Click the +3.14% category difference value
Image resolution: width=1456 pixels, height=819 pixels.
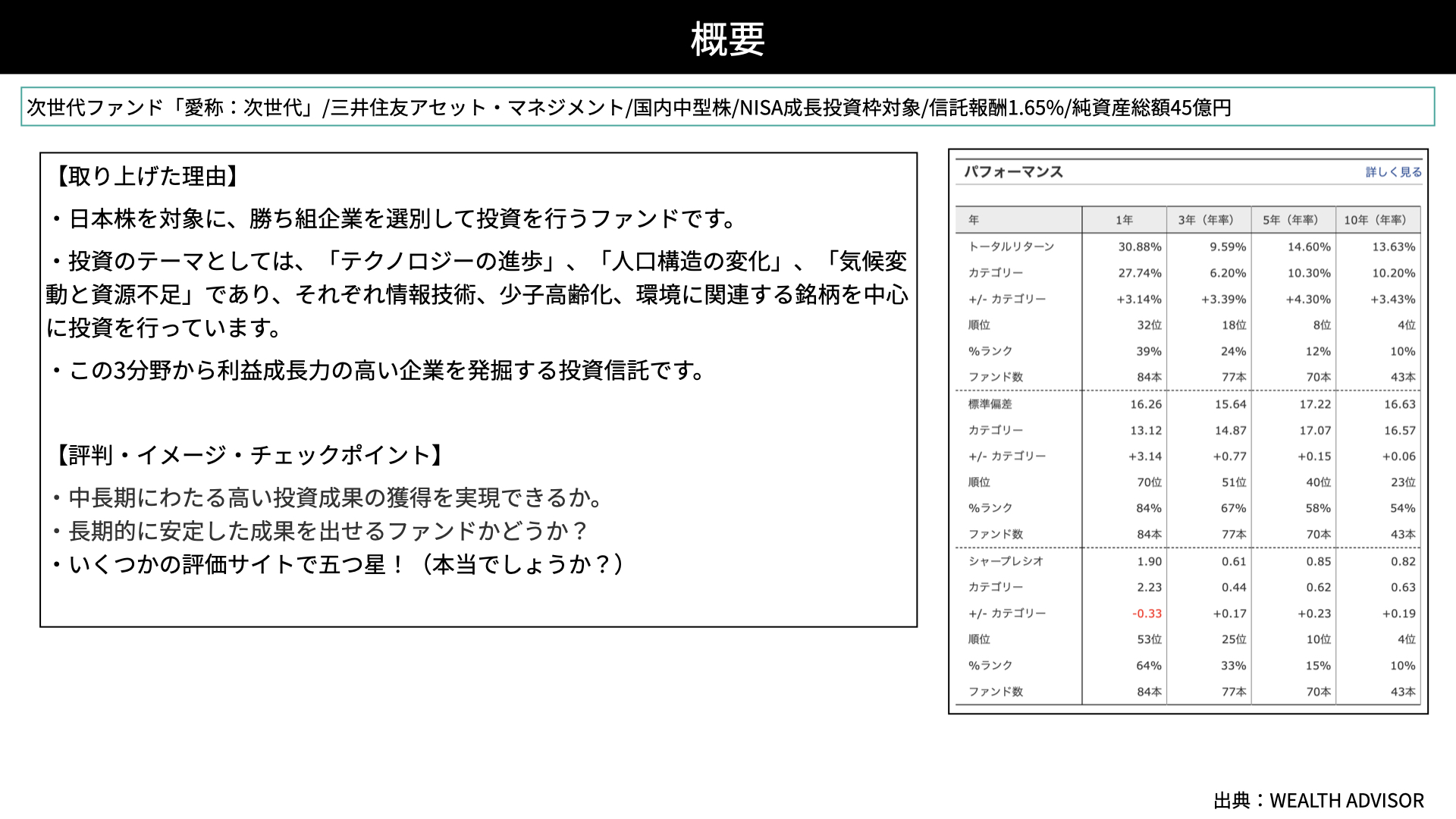(1139, 300)
